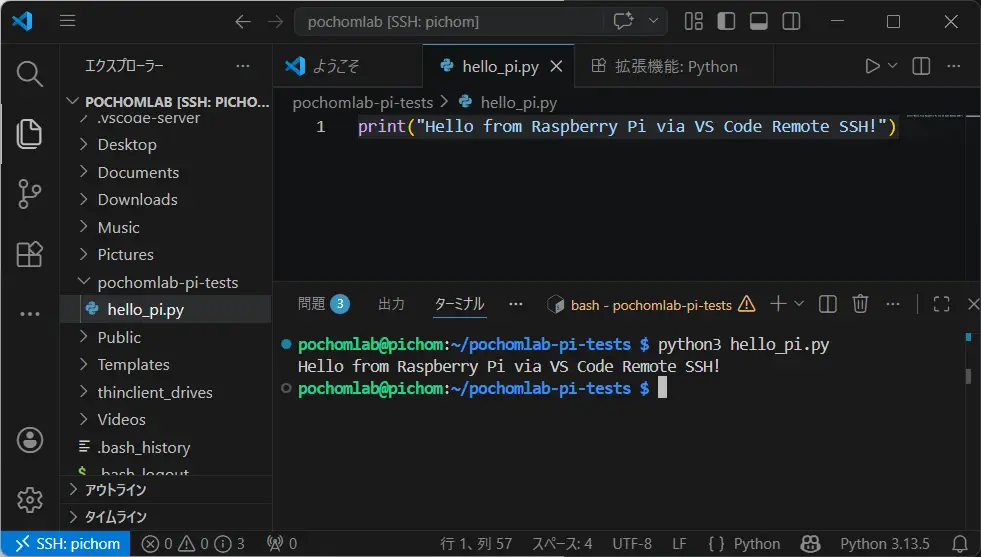981x557 pixels.
Task: Open errors and warnings status item
Action: (193, 543)
